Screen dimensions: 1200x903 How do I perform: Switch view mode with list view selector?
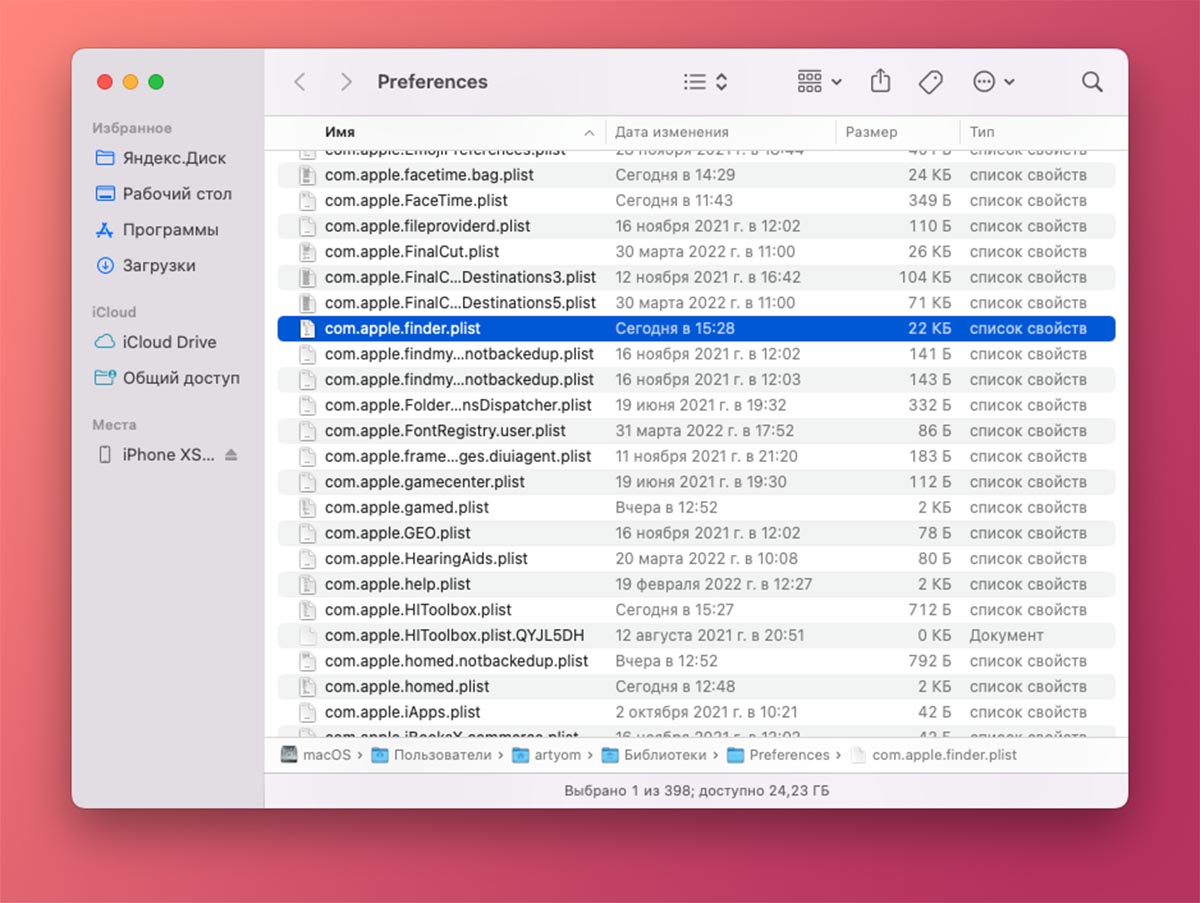(x=705, y=82)
